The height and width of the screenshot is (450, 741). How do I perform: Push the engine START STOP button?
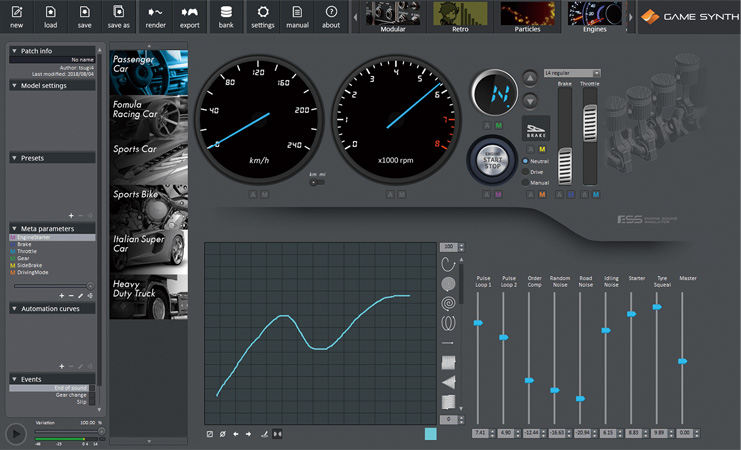tap(492, 160)
